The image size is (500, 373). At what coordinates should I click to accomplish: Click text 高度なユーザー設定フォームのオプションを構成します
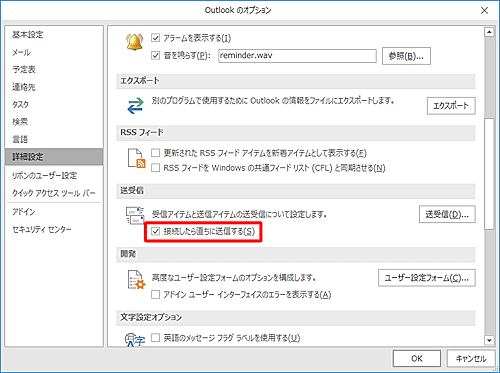point(234,278)
